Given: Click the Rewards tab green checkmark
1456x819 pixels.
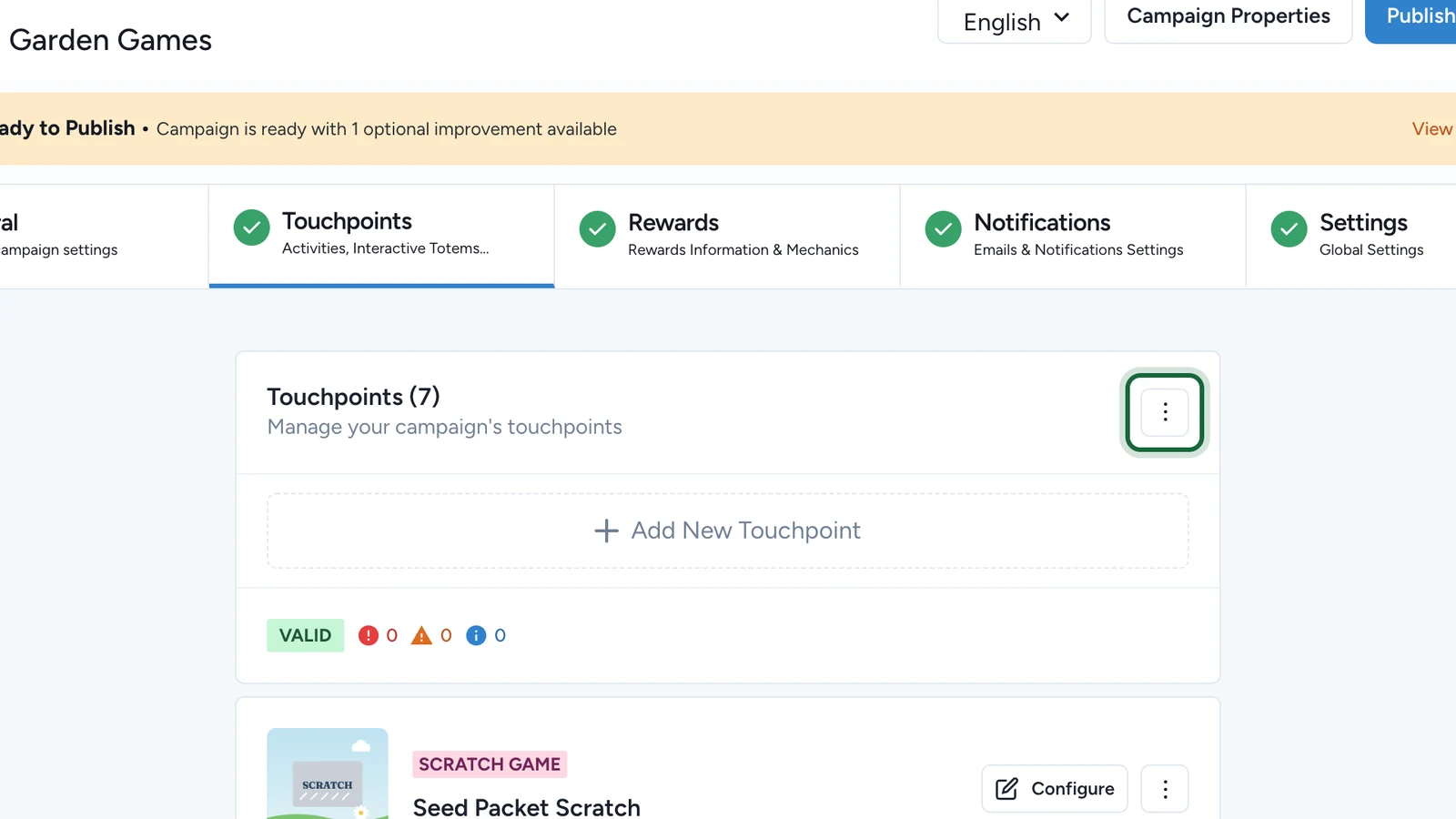Looking at the screenshot, I should click(x=598, y=229).
